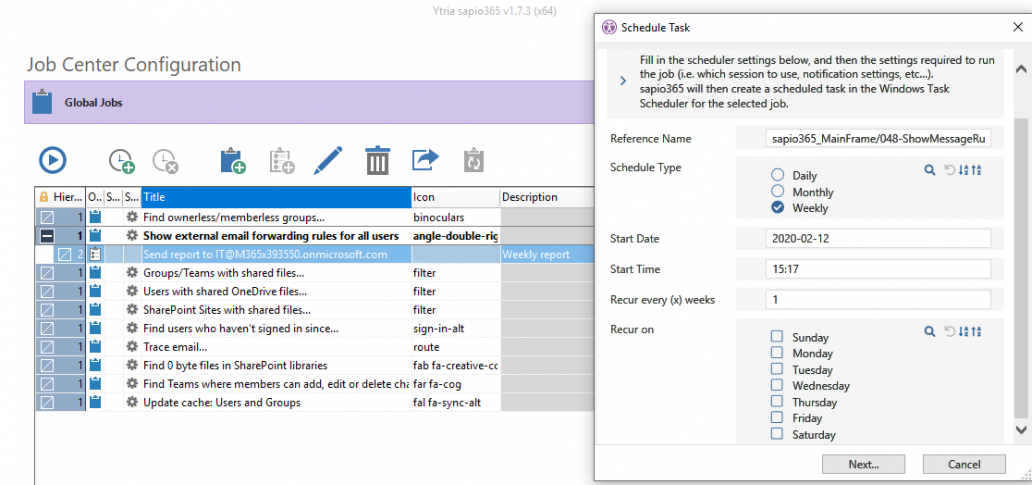Click the remove schedule clock icon
This screenshot has height=485, width=1032.
[x=166, y=161]
